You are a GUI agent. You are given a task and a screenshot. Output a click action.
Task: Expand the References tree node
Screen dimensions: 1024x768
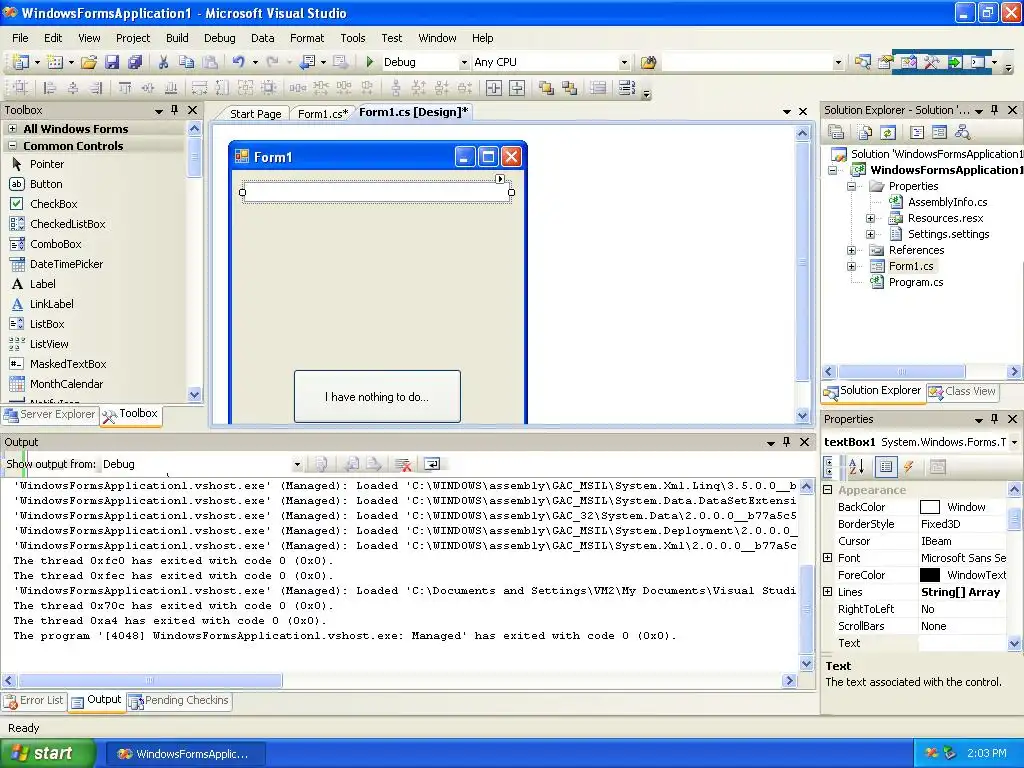(x=851, y=250)
